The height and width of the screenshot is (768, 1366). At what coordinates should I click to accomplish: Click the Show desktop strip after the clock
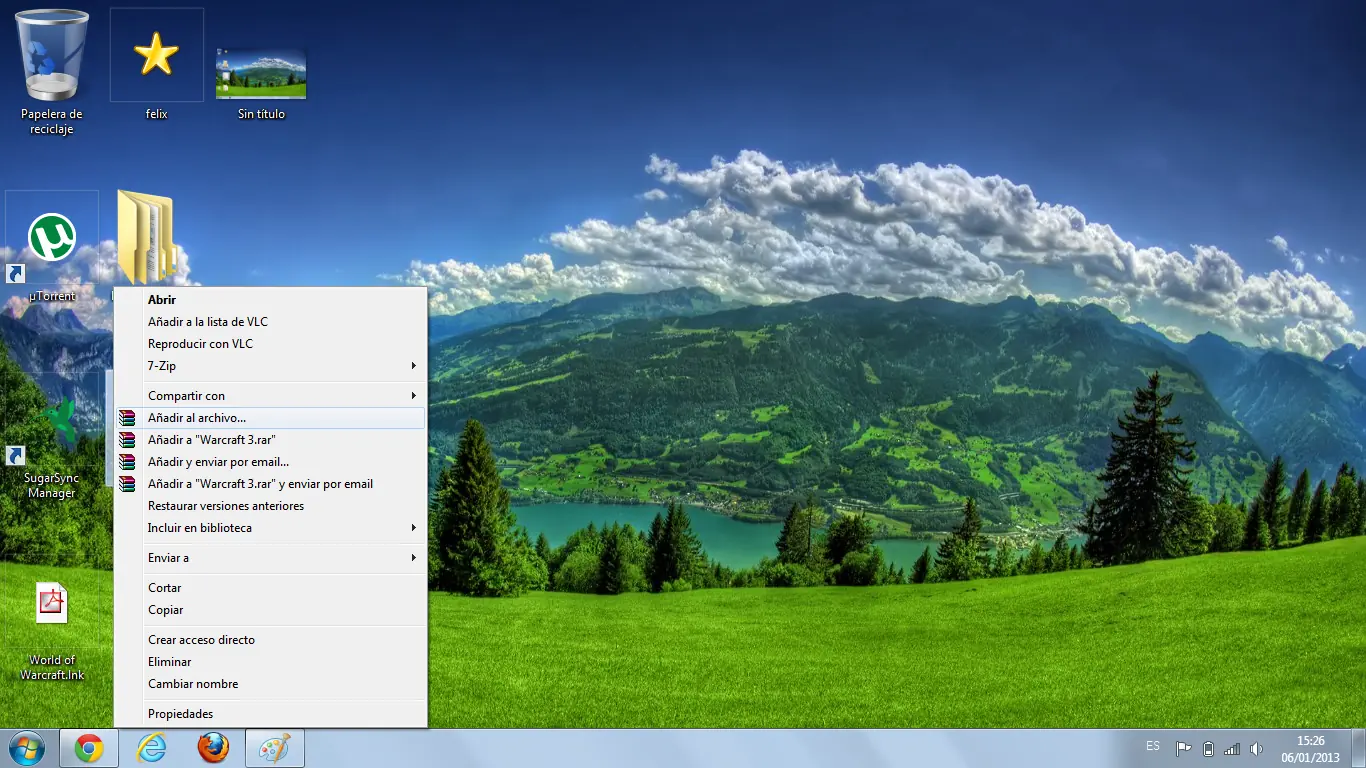(1358, 749)
